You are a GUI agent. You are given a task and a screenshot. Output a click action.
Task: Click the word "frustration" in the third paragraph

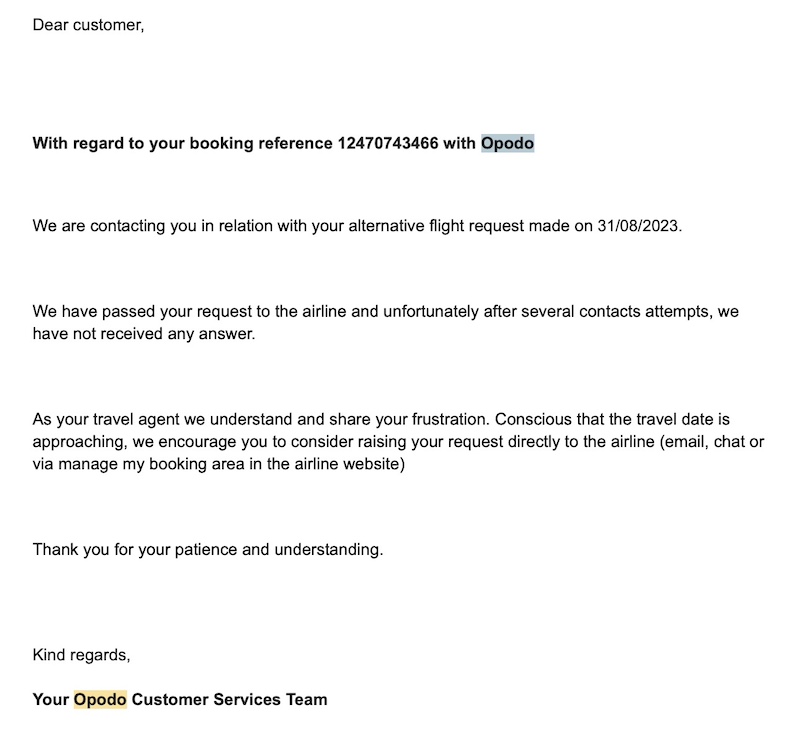[446, 419]
